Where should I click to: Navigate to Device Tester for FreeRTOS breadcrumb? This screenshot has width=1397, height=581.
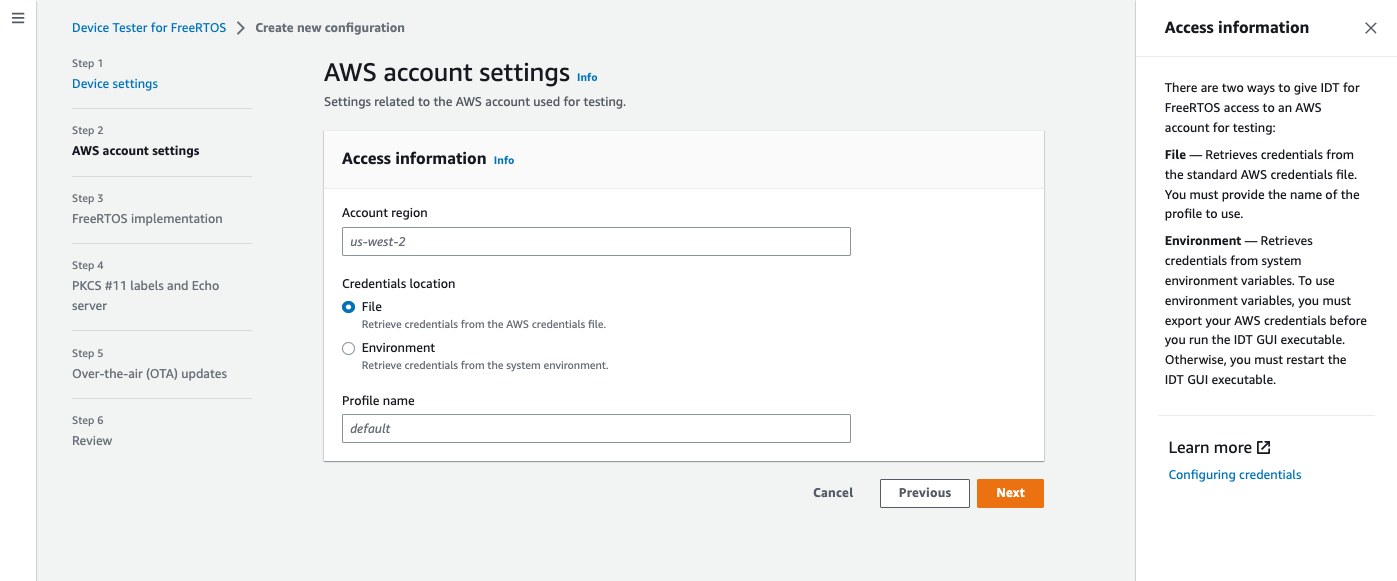click(149, 27)
